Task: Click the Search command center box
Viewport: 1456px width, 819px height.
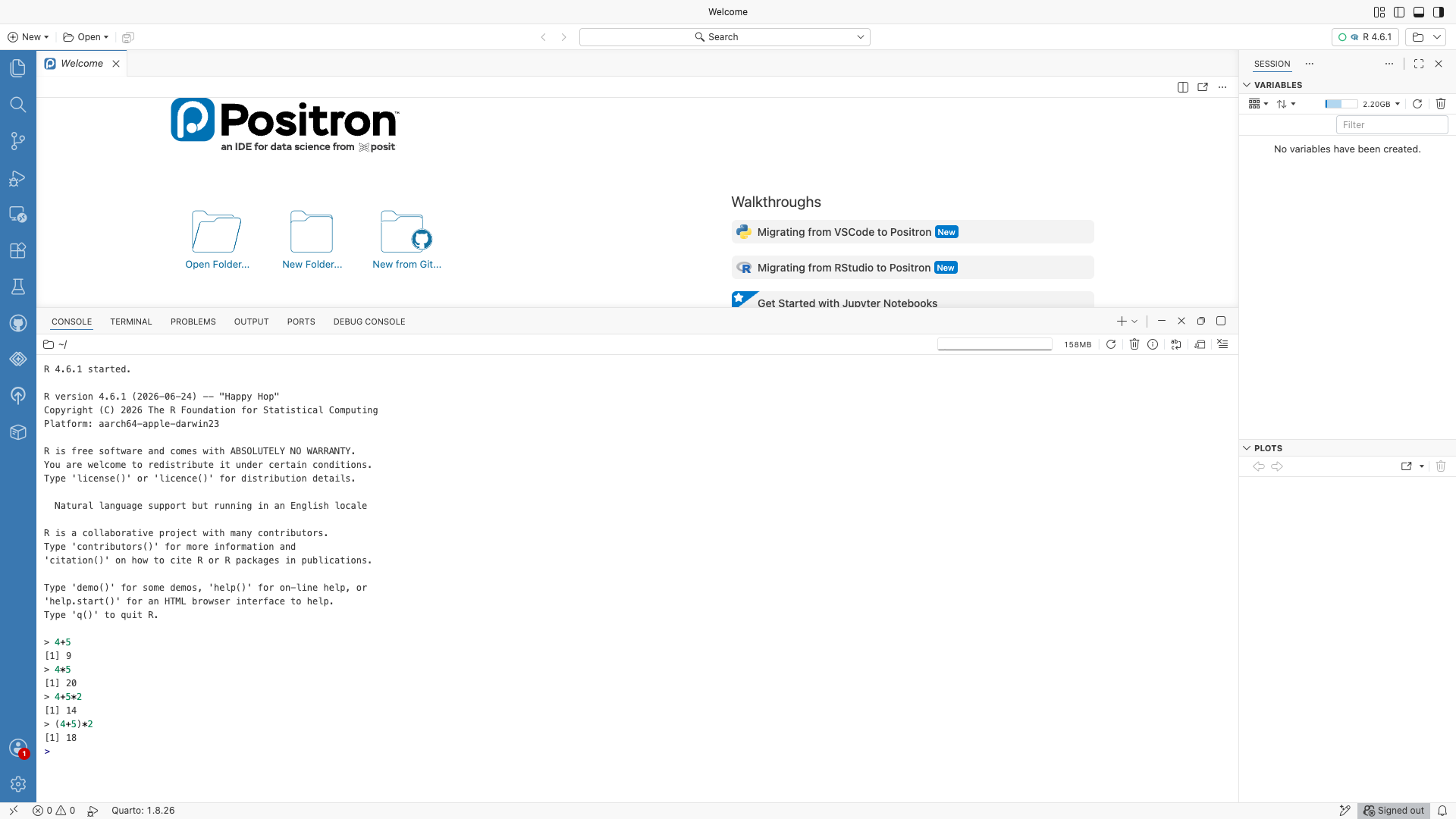Action: [x=724, y=37]
